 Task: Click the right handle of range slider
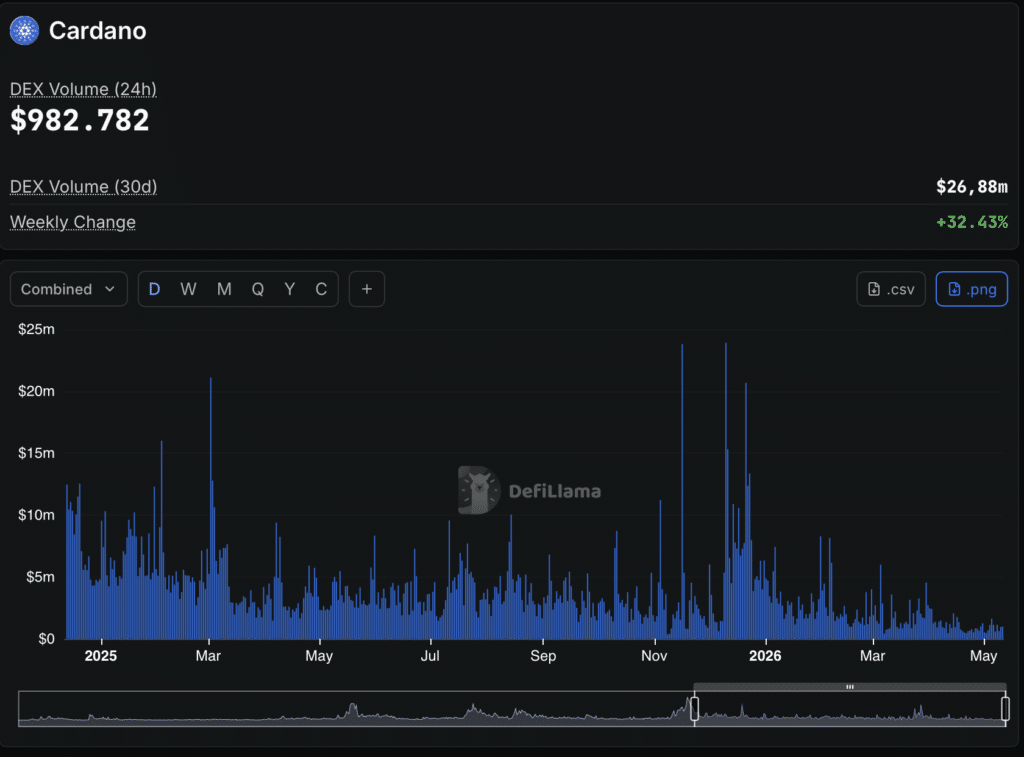[x=1005, y=709]
